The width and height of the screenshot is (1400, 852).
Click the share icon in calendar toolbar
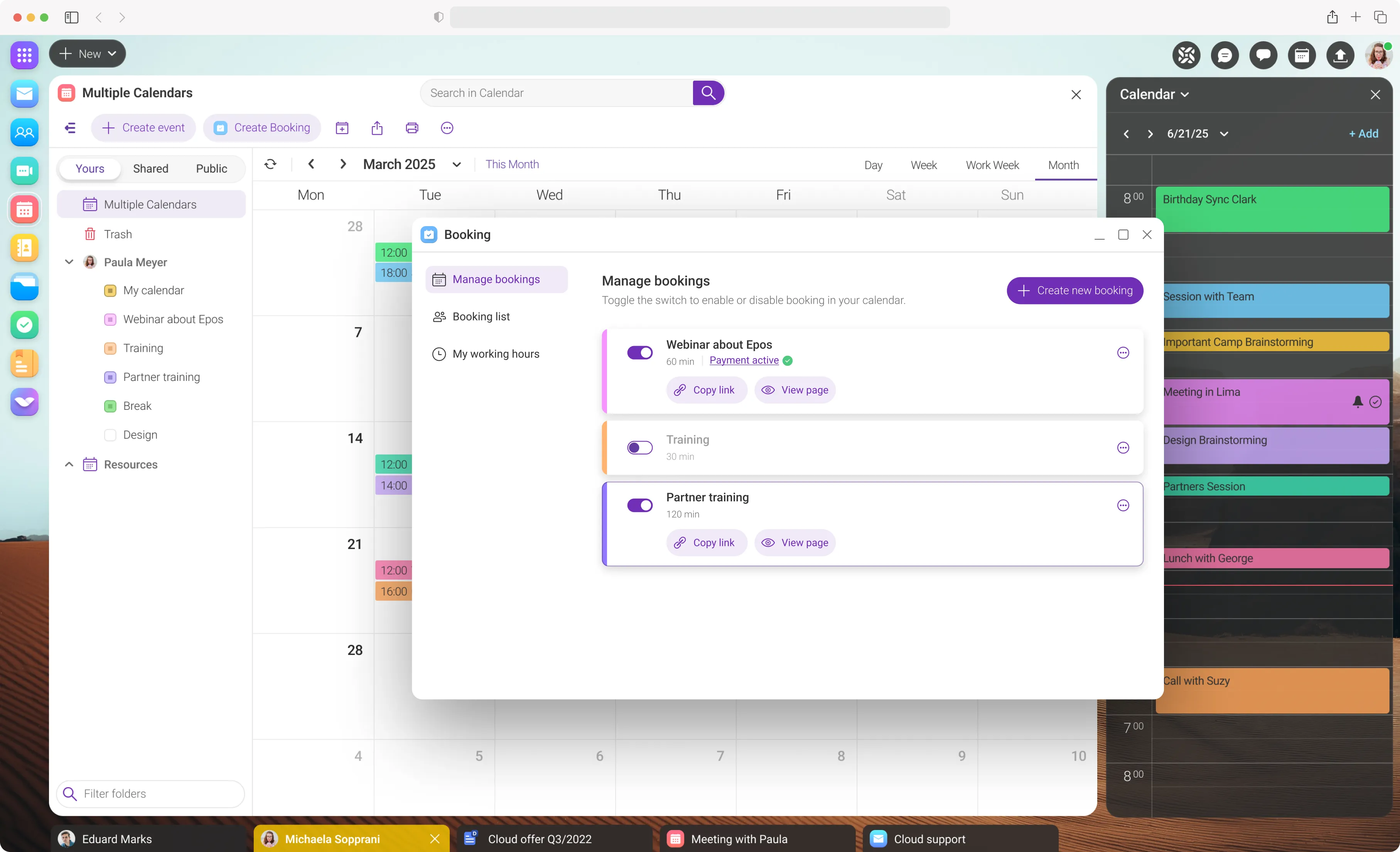377,128
